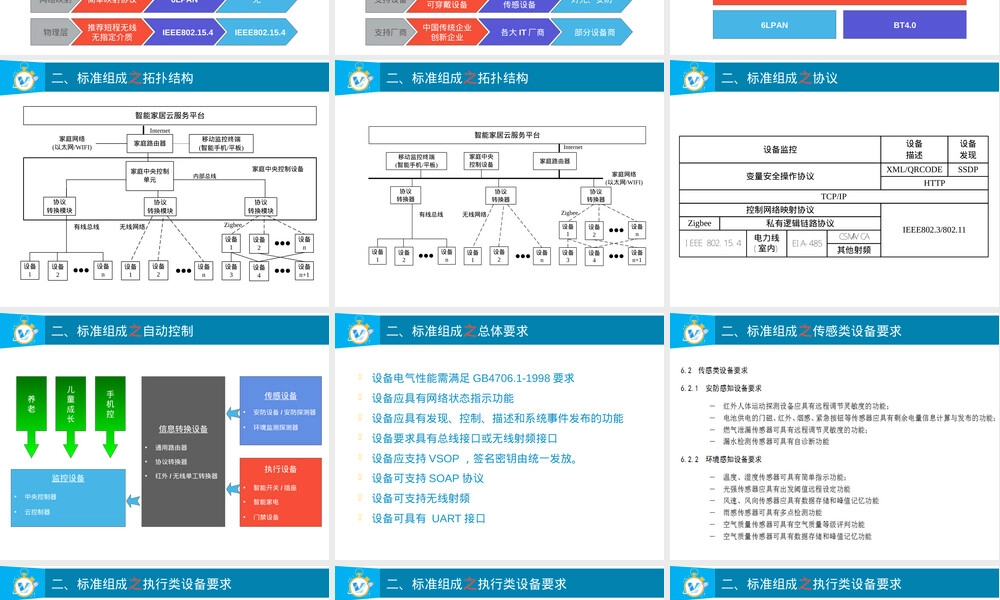1000x600 pixels.
Task: Click the 漏水检测传感器可具有自诊断功能 line
Action: (776, 441)
